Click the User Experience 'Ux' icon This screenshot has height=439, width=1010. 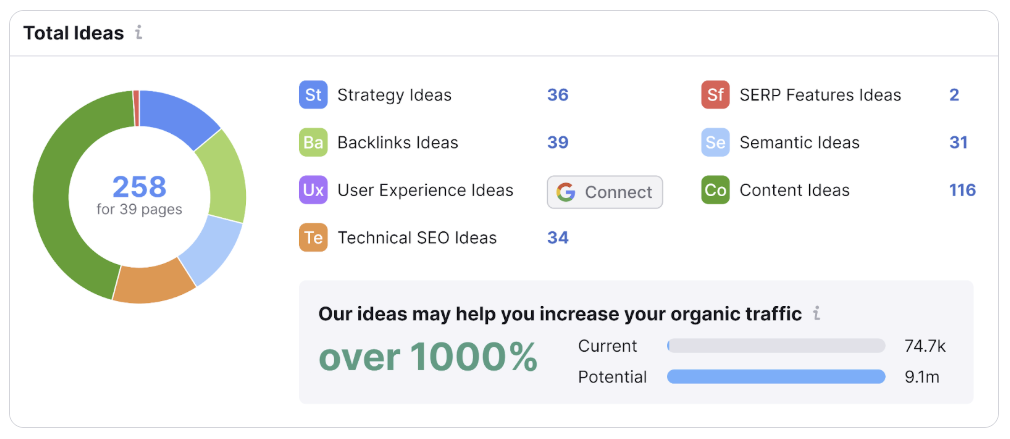(313, 190)
